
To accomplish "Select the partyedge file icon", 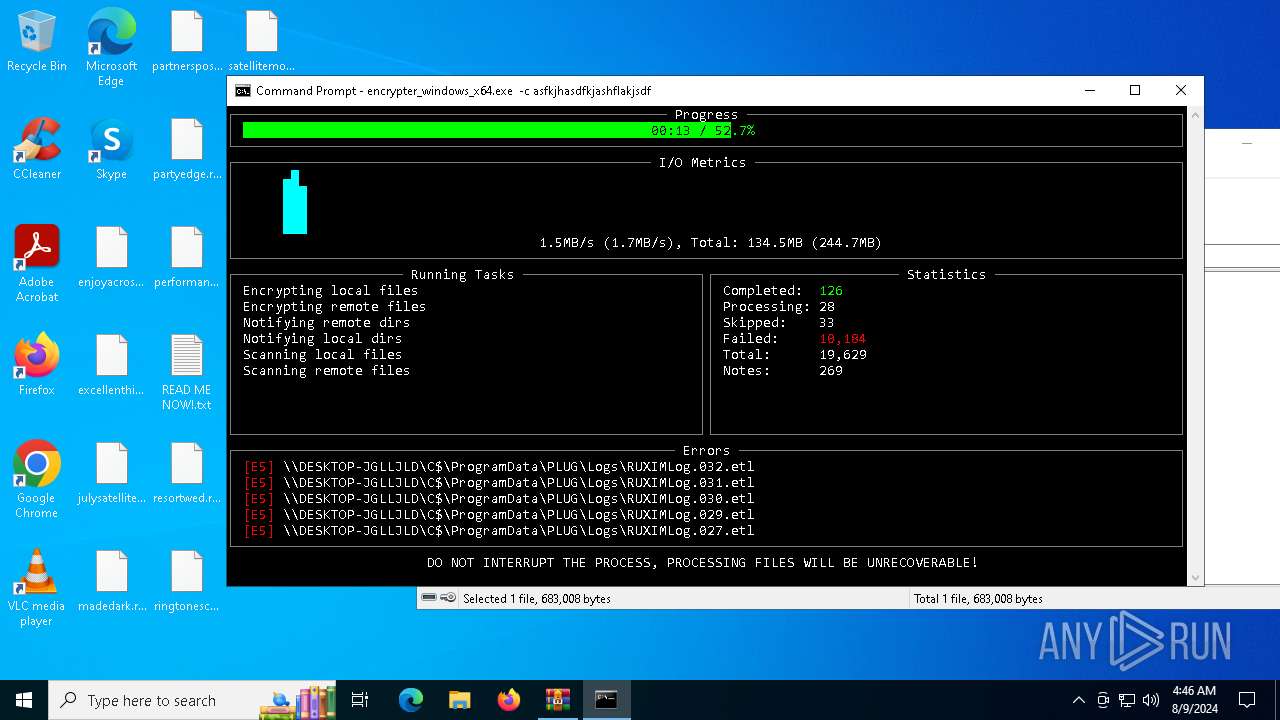I will click(x=187, y=149).
